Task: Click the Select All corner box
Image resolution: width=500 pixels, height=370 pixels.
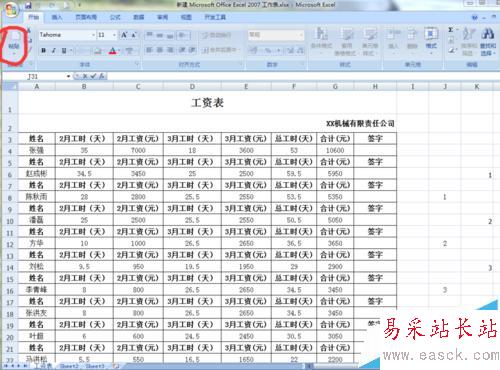Action: pyautogui.click(x=10, y=87)
